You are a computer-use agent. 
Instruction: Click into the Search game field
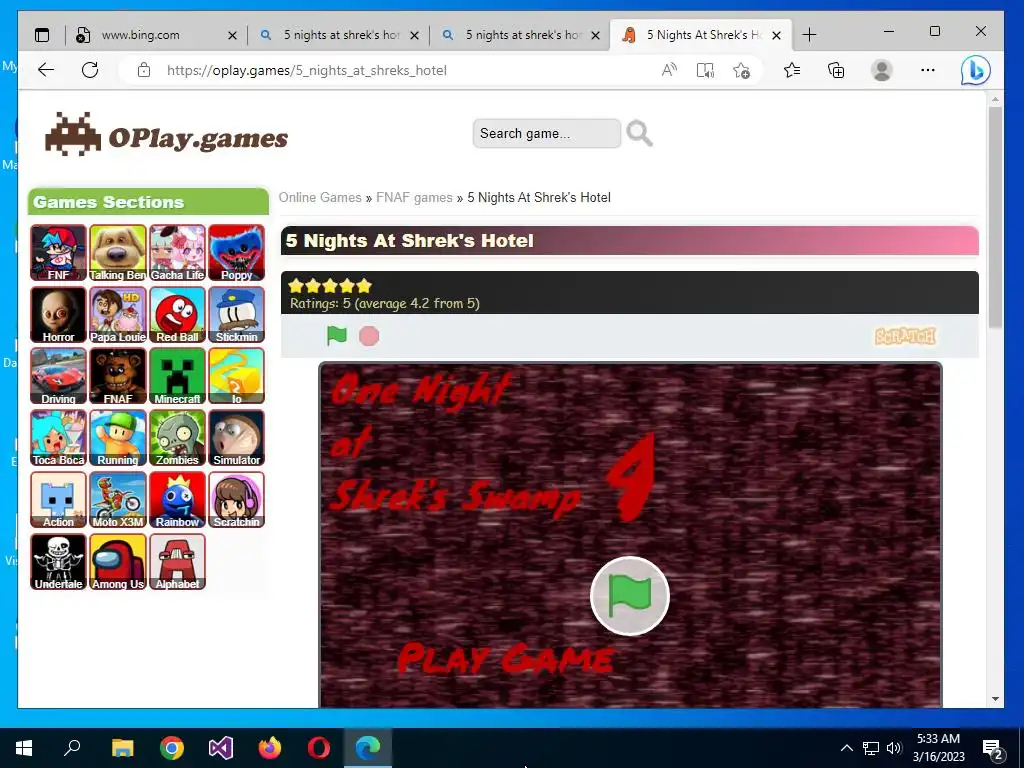(547, 133)
